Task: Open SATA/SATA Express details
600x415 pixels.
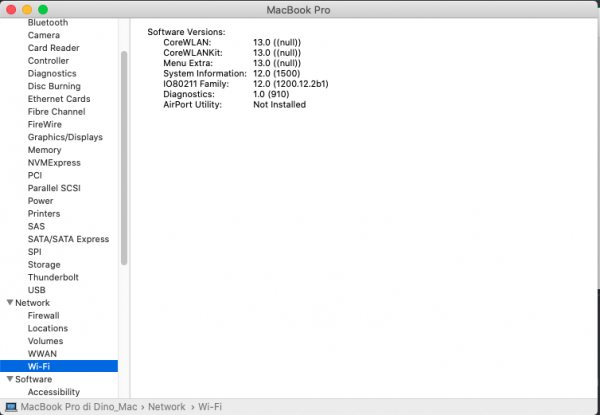Action: (68, 239)
